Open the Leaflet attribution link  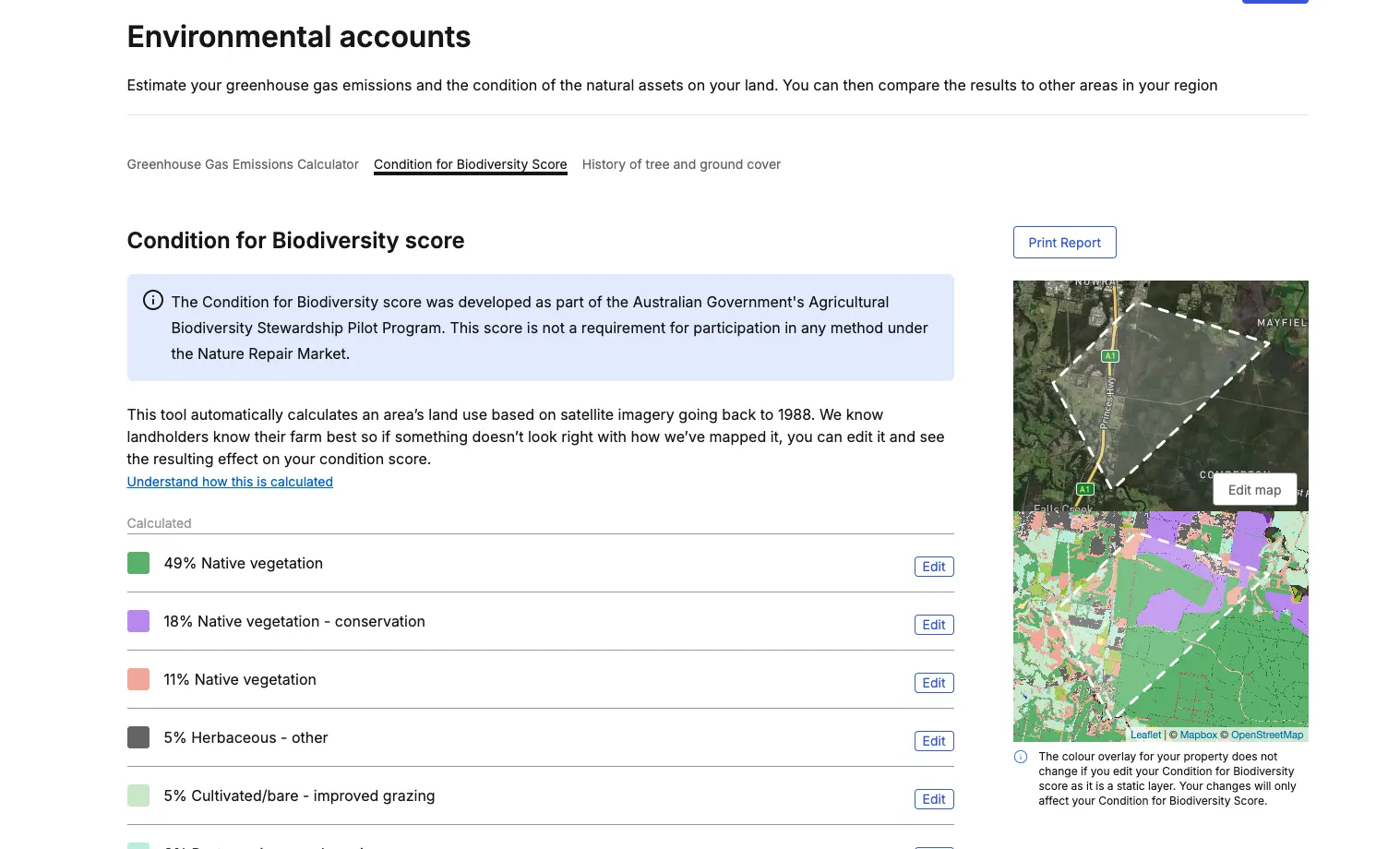point(1145,735)
